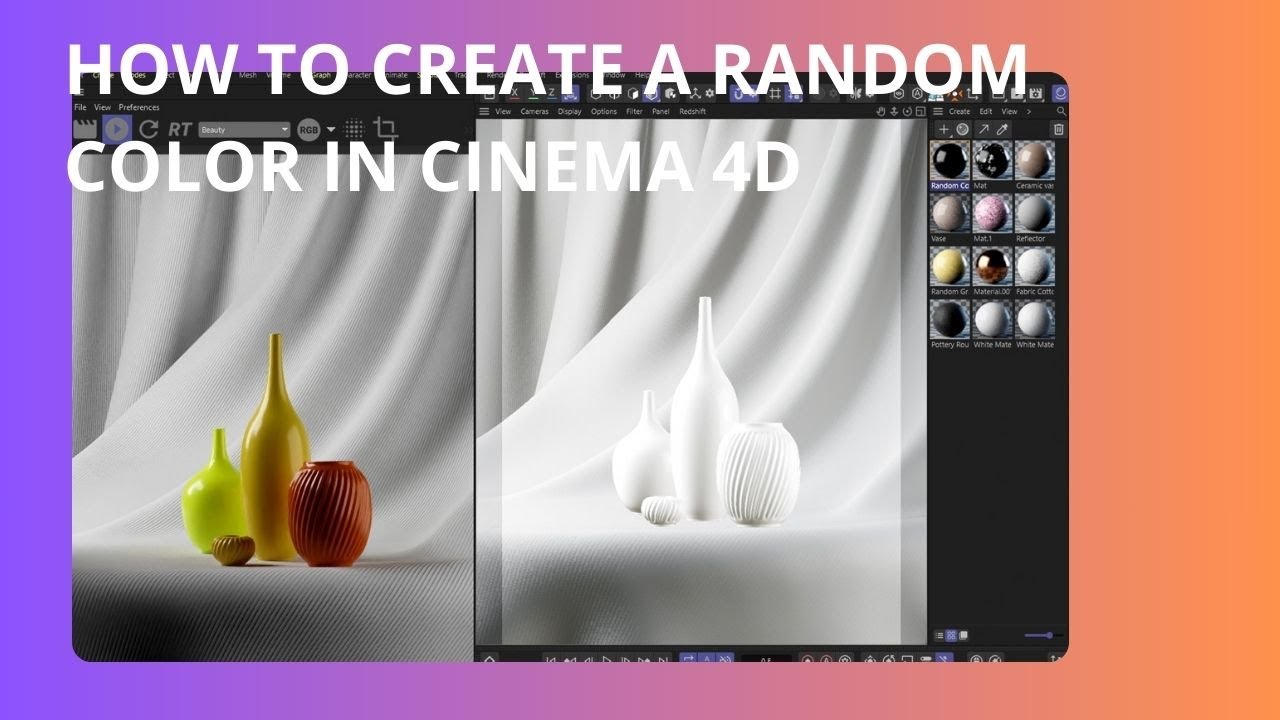Select the Ceramic vas material thumbnail
This screenshot has height=720, width=1280.
[1035, 160]
